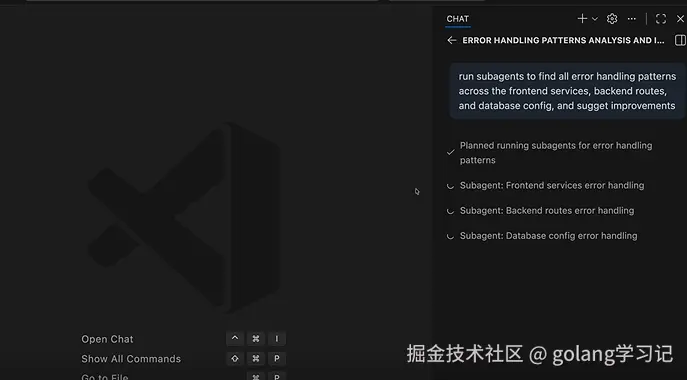Viewport: 687px width, 380px height.
Task: Start a new chat with plus icon
Action: click(x=582, y=19)
